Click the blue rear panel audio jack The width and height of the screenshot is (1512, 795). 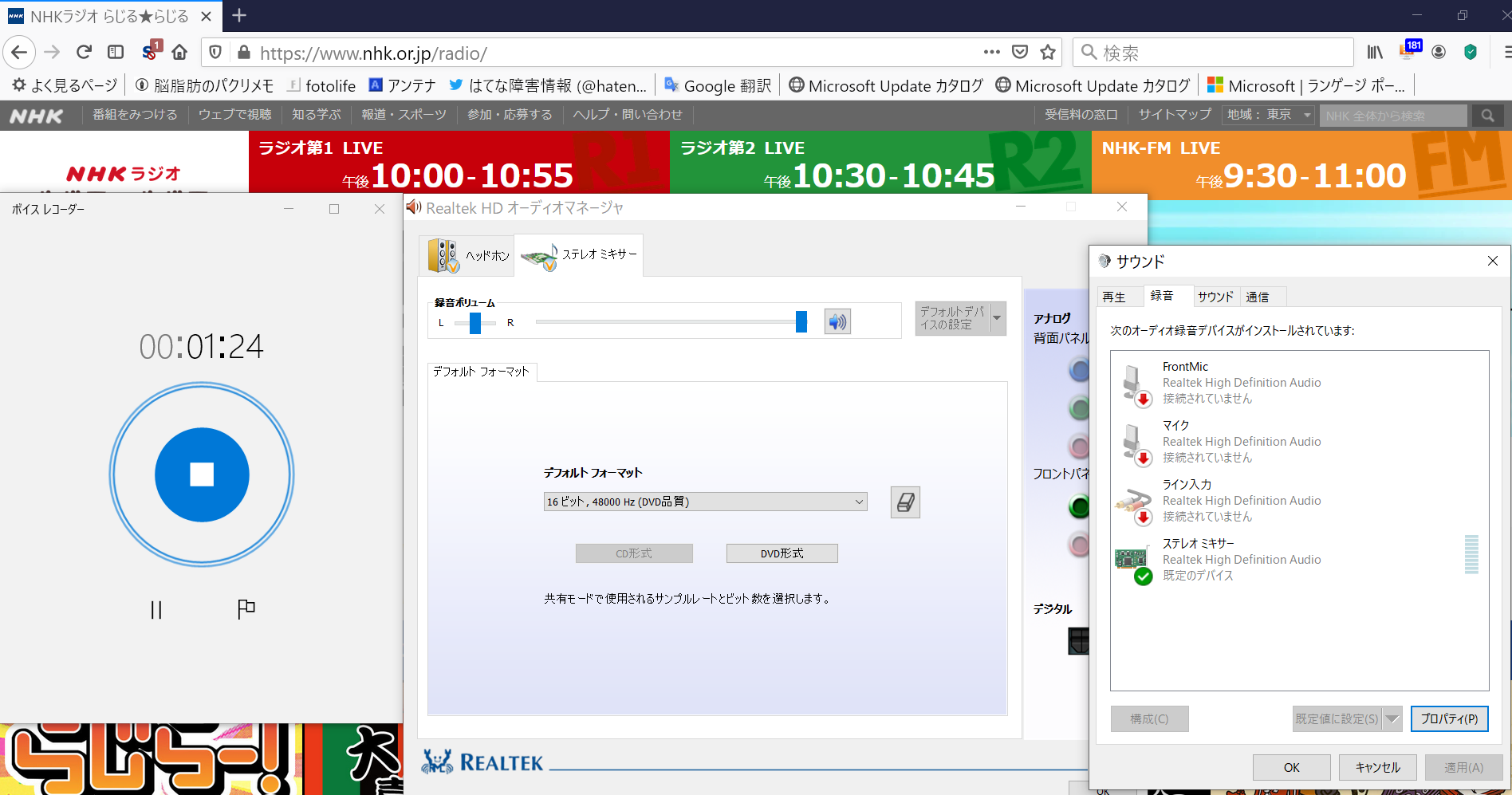1079,370
